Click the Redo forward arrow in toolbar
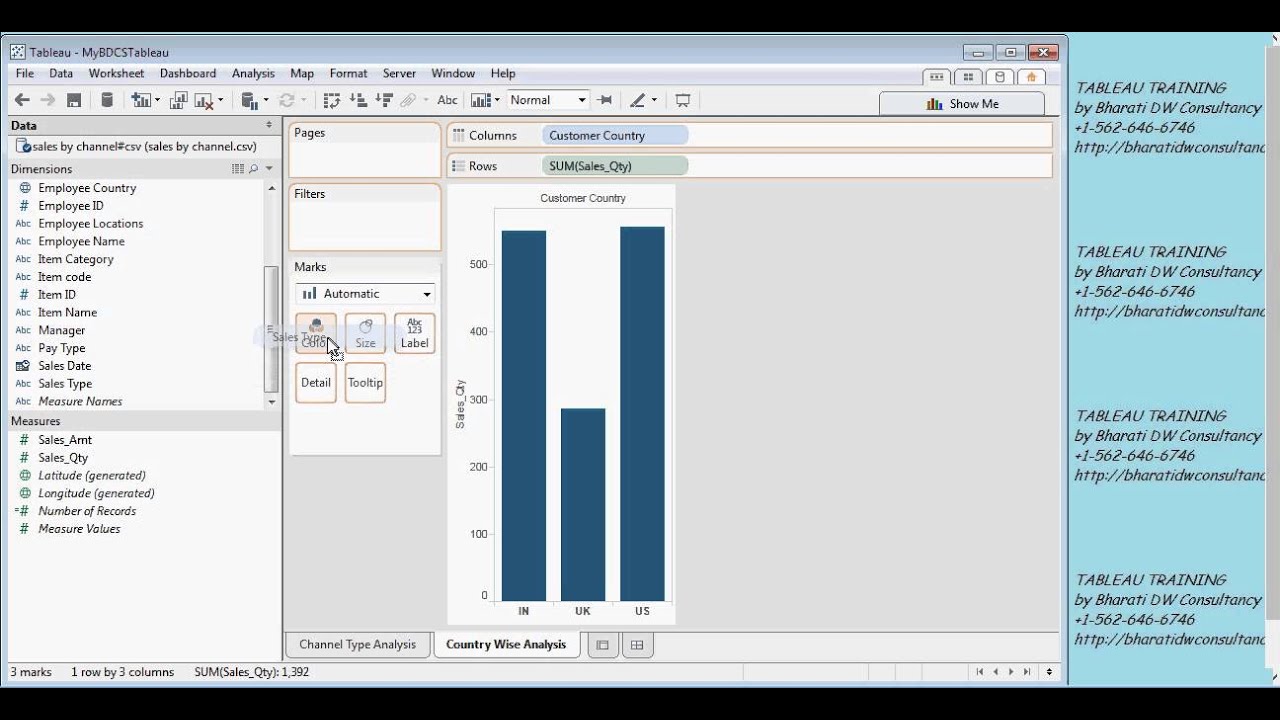 (47, 100)
